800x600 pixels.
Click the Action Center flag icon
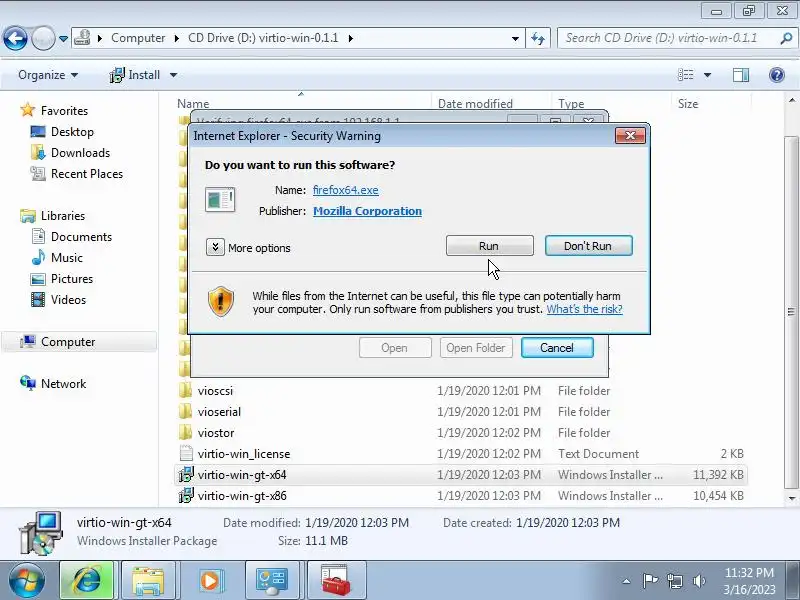(649, 581)
